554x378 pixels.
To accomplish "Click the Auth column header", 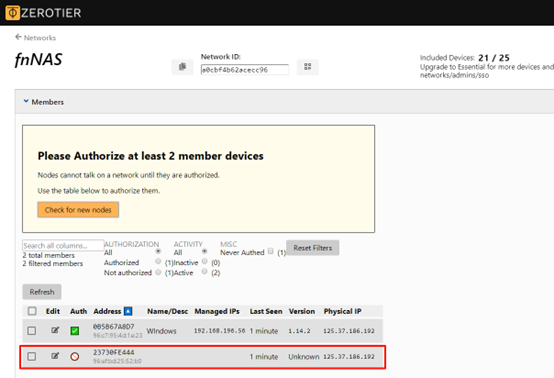I will click(78, 311).
